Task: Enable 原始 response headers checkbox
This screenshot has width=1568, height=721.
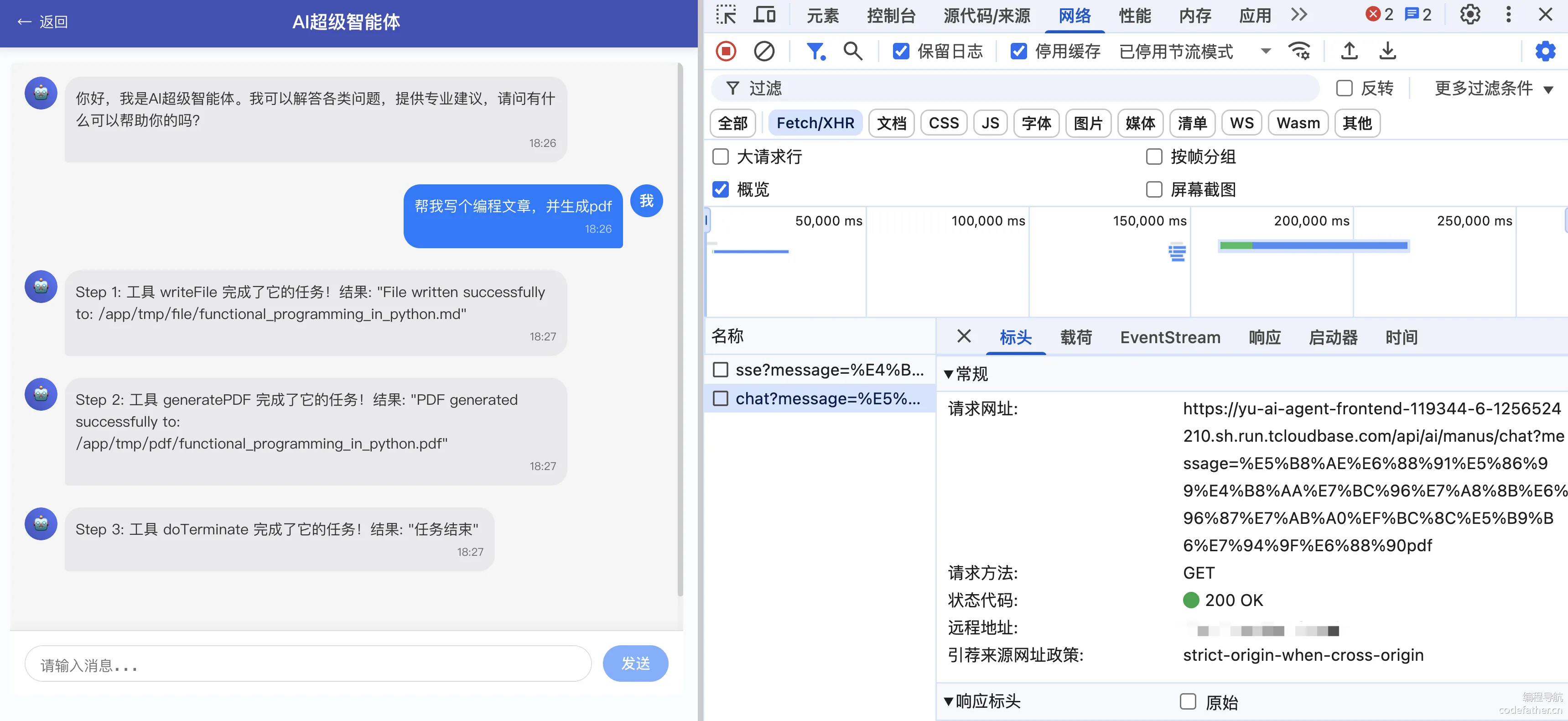Action: (1188, 701)
